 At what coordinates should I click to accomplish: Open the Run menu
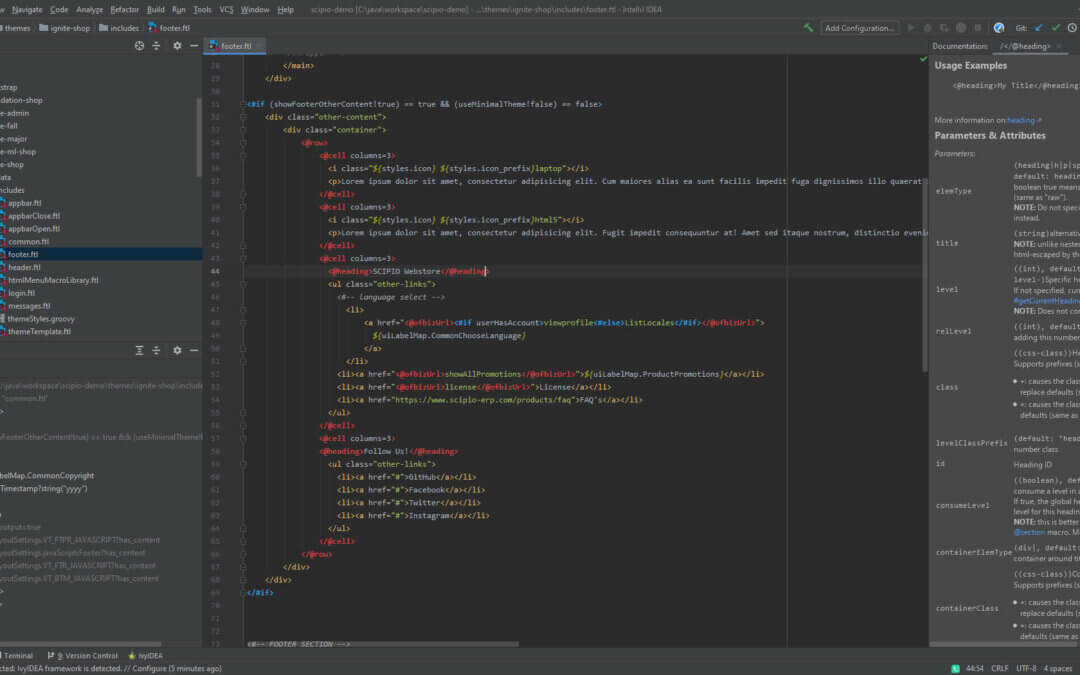pos(179,10)
